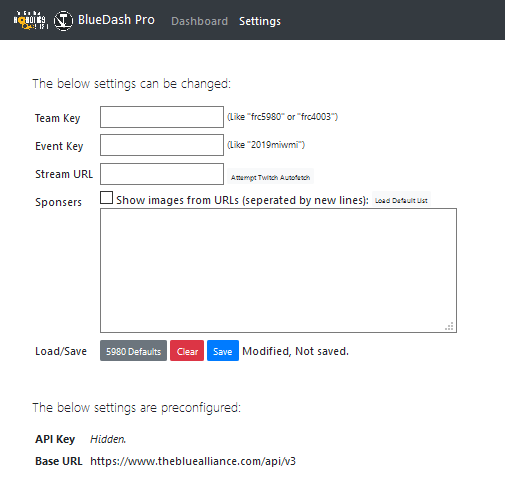Image resolution: width=505 pixels, height=478 pixels.
Task: Focus the Team Key input field
Action: [162, 117]
